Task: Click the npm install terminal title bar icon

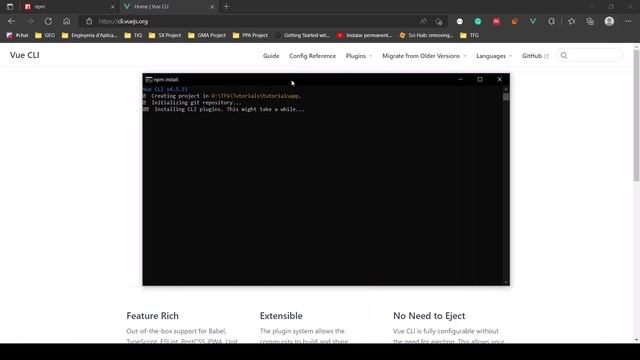Action: point(149,80)
